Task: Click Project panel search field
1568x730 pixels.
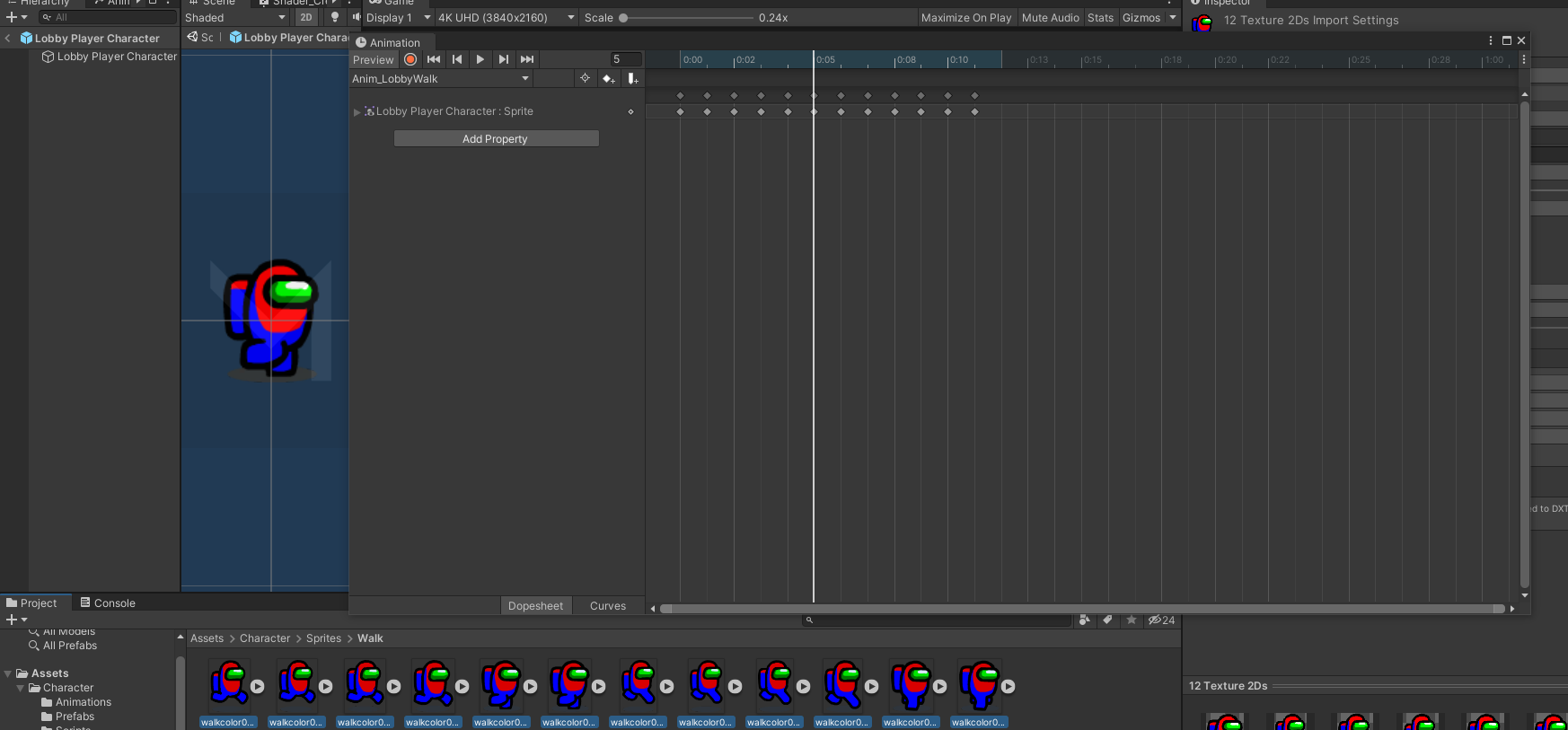Action: (x=937, y=620)
